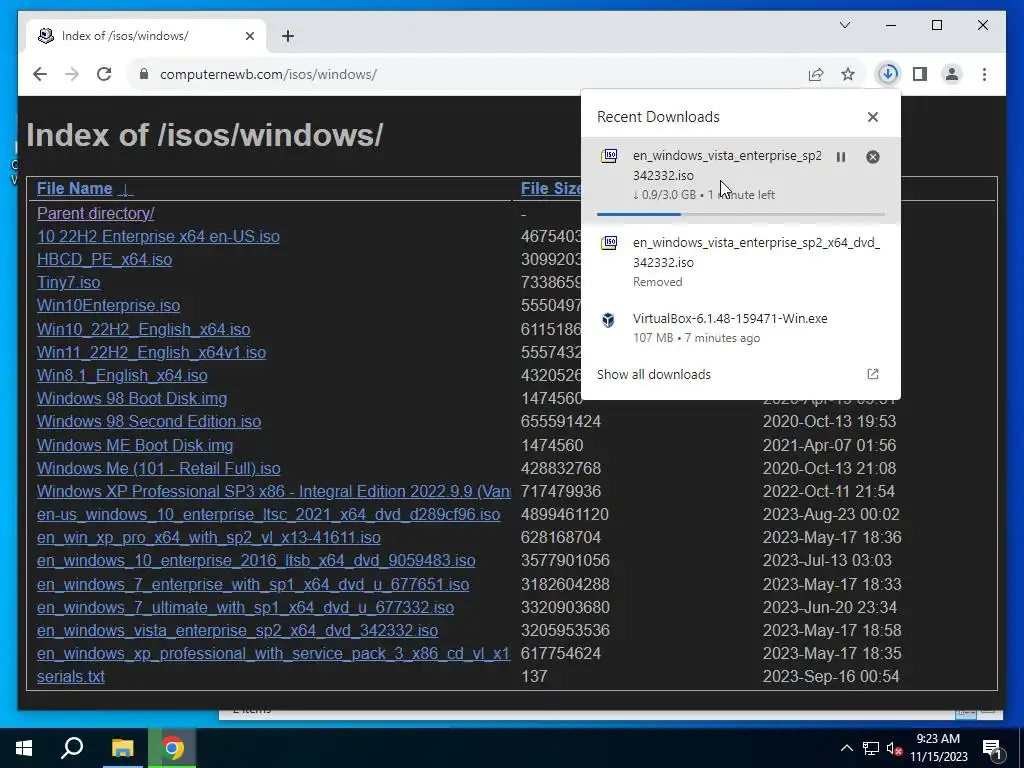The image size is (1024, 768).
Task: Open File Explorer from the taskbar
Action: click(122, 748)
